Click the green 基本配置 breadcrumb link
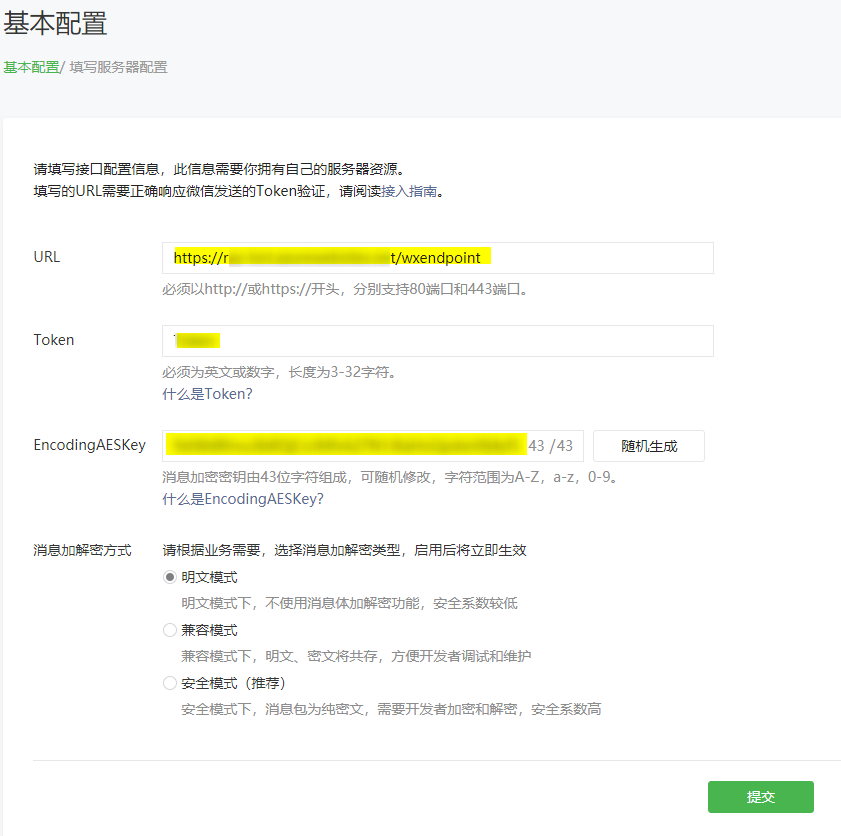The width and height of the screenshot is (841, 836). [x=30, y=68]
